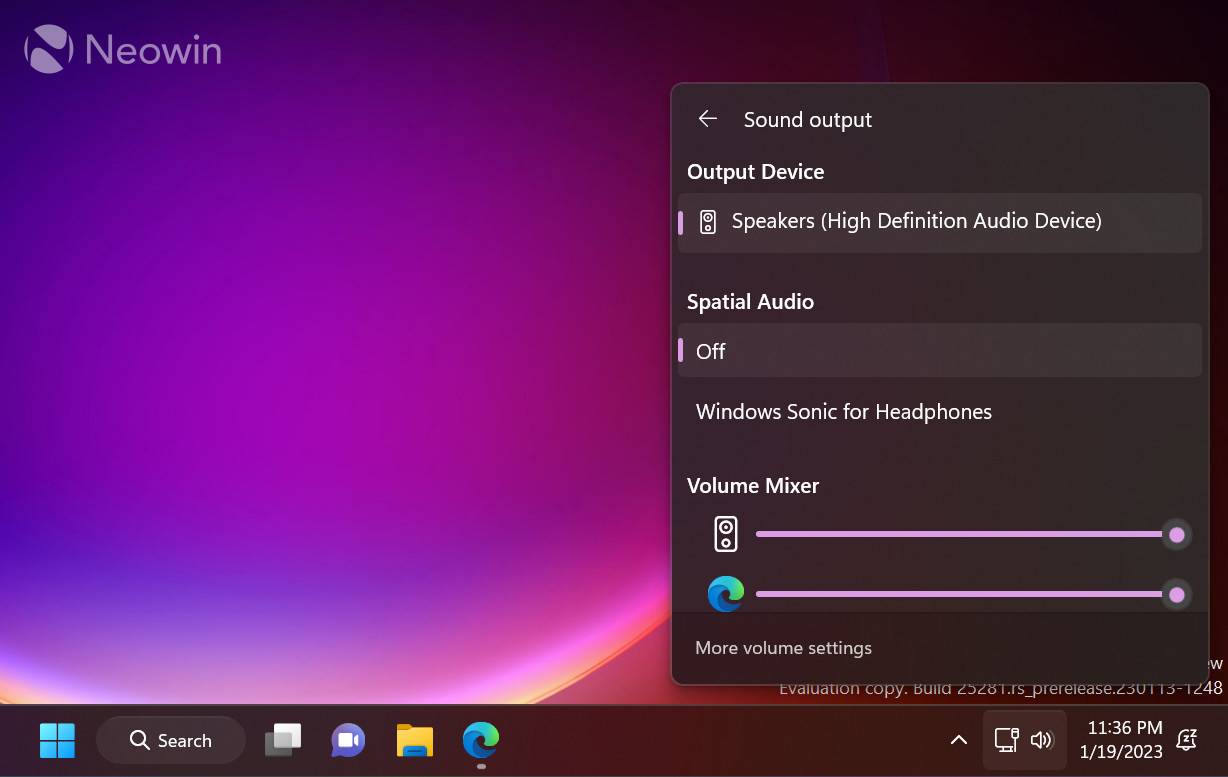Screen dimensions: 1228x777
Task: Click the speaker icon in Volume Mixer
Action: click(x=725, y=533)
